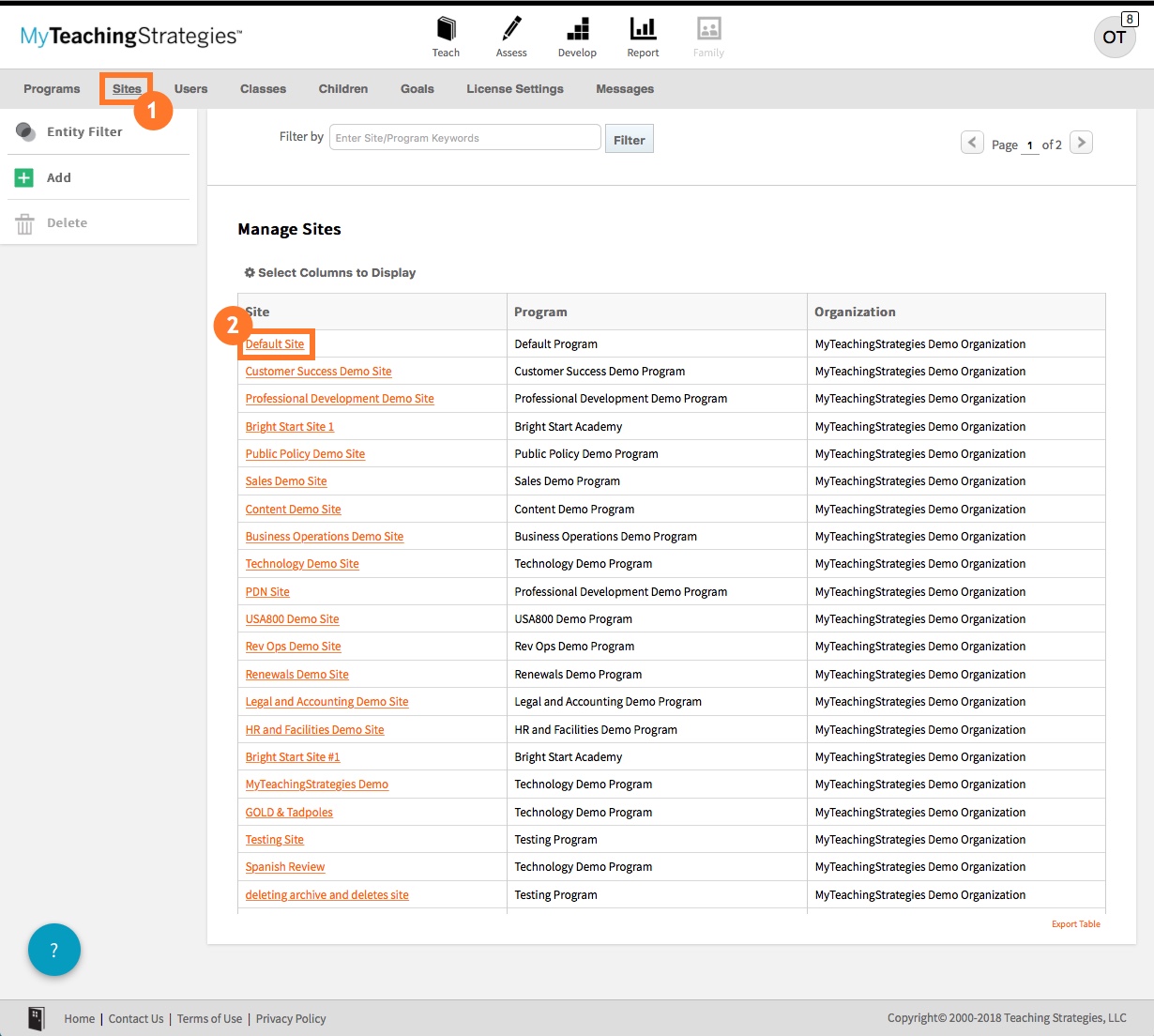
Task: Open the Assess section via its pencil icon
Action: [x=511, y=28]
